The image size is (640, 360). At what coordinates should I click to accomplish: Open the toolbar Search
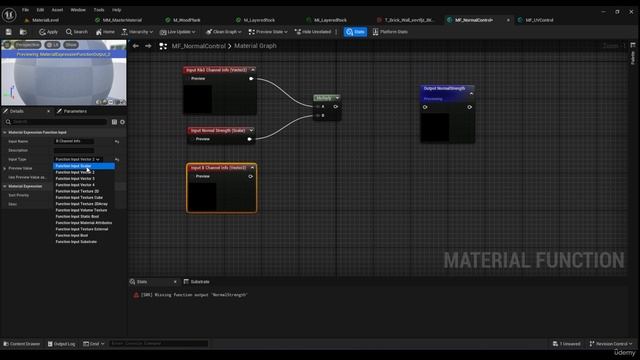tap(77, 32)
